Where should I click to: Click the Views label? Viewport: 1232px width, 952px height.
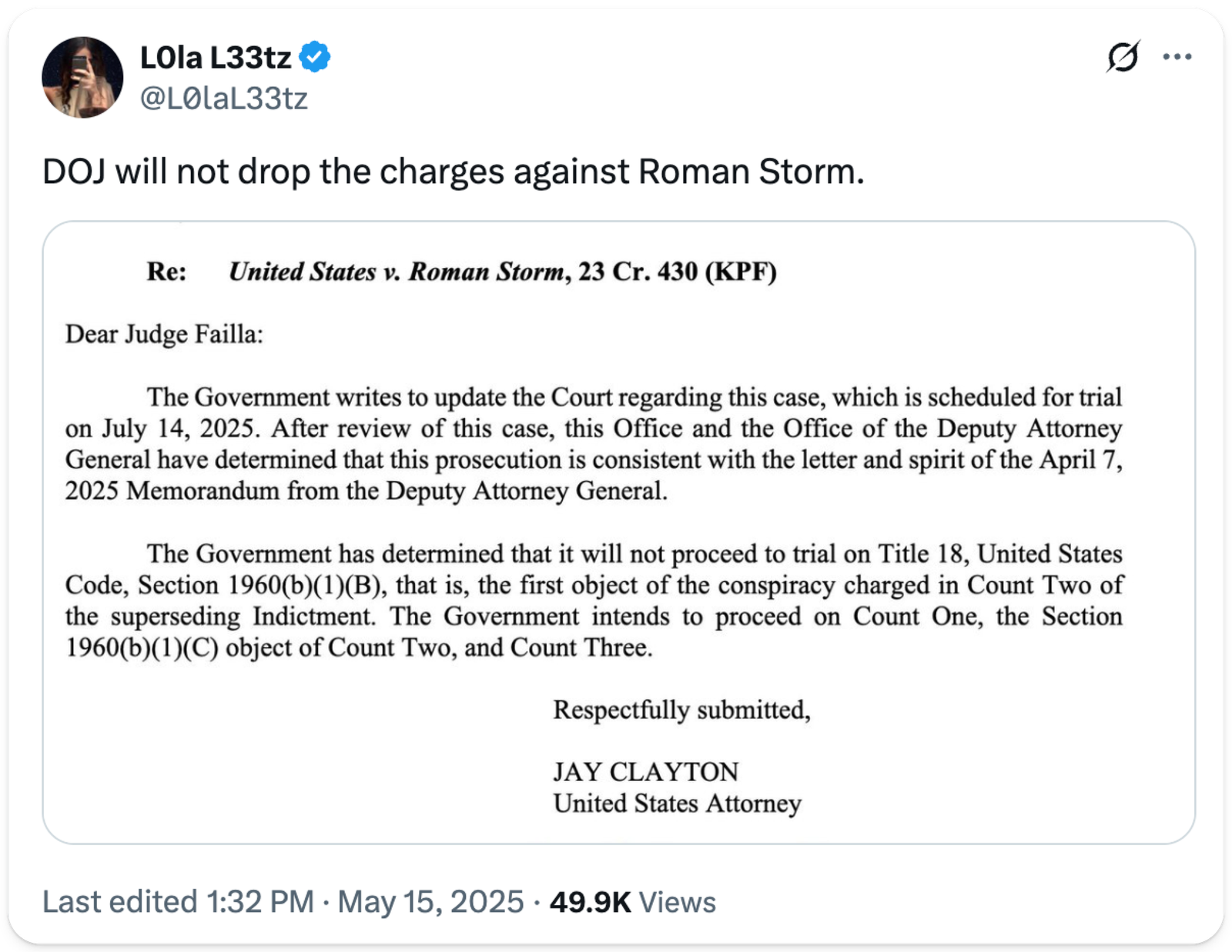pyautogui.click(x=678, y=902)
